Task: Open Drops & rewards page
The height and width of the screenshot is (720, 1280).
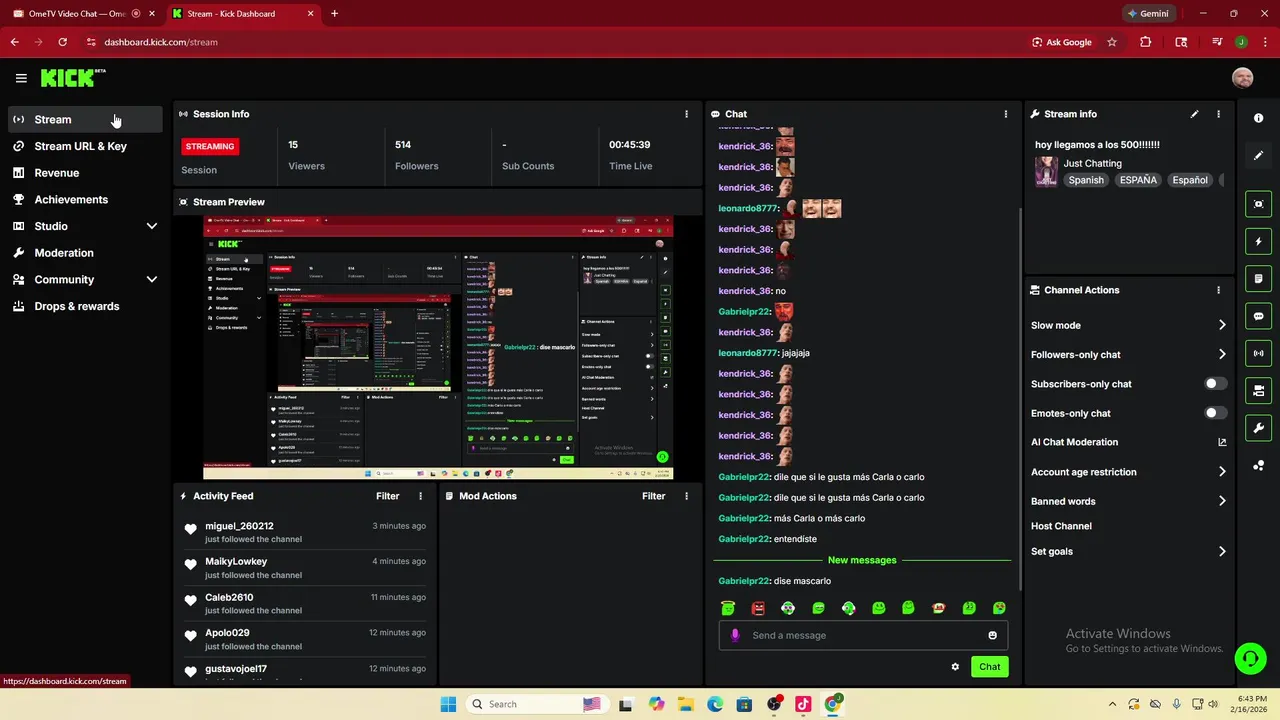Action: pos(85,306)
